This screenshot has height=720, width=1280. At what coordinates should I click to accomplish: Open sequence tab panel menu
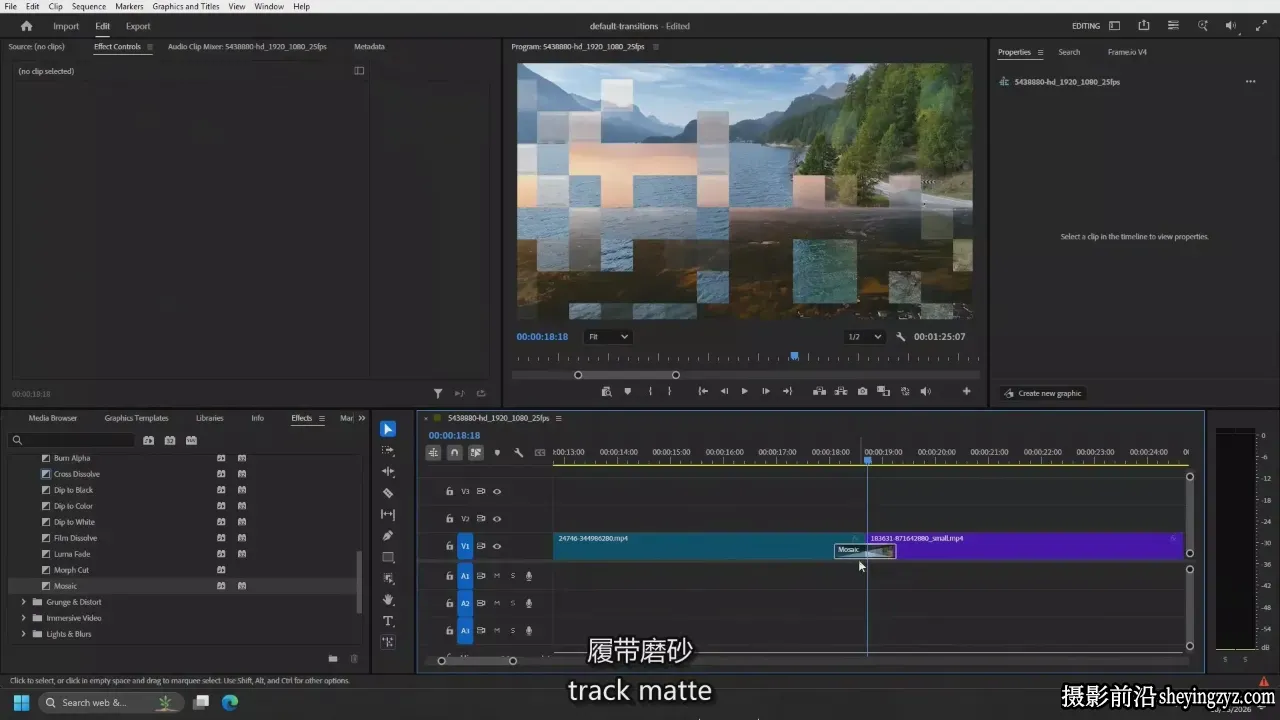point(559,418)
